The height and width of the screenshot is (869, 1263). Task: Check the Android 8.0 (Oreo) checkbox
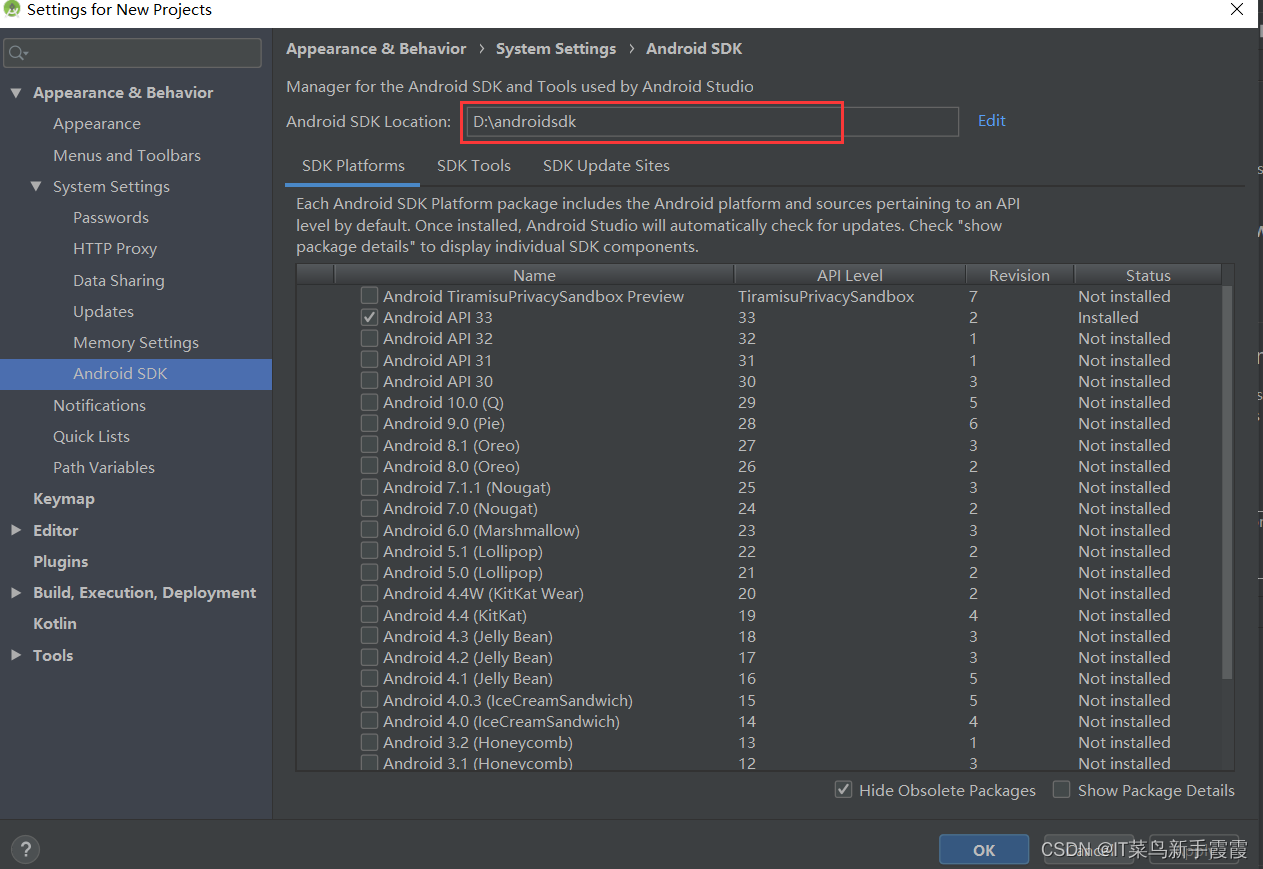coord(370,466)
